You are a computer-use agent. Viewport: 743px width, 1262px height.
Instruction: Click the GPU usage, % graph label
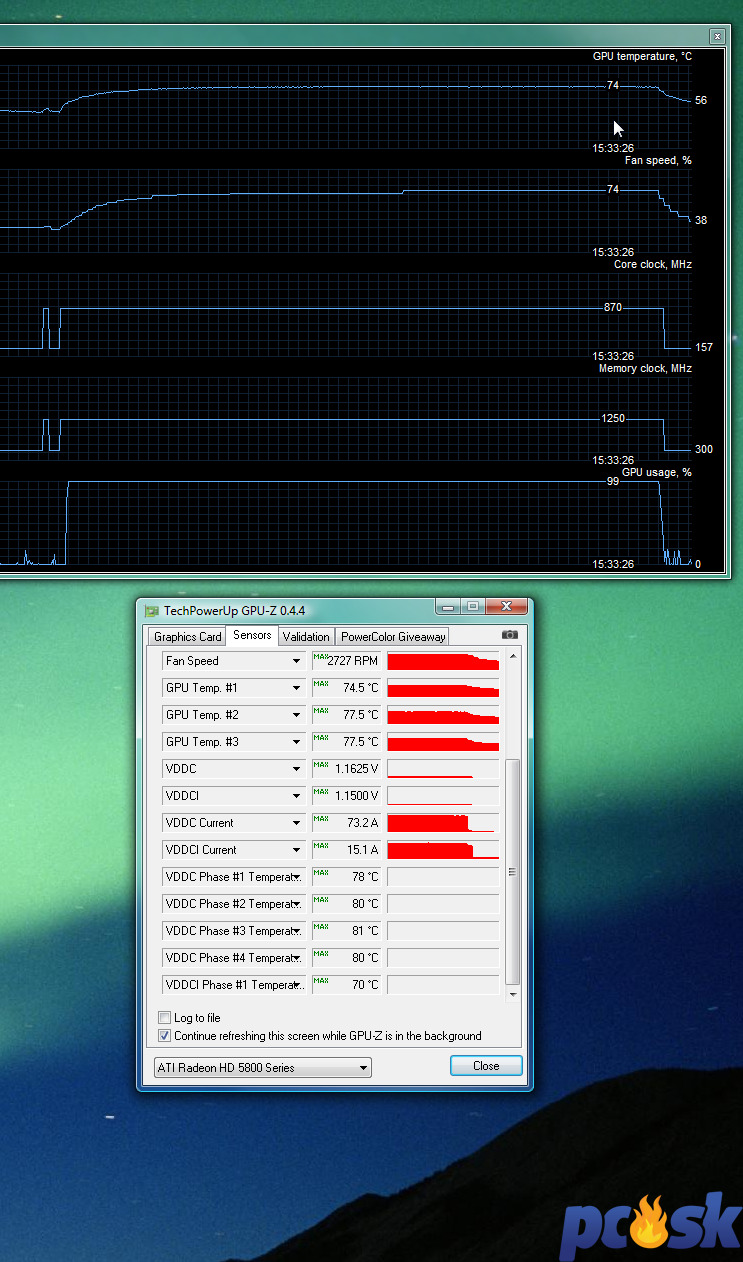[656, 473]
